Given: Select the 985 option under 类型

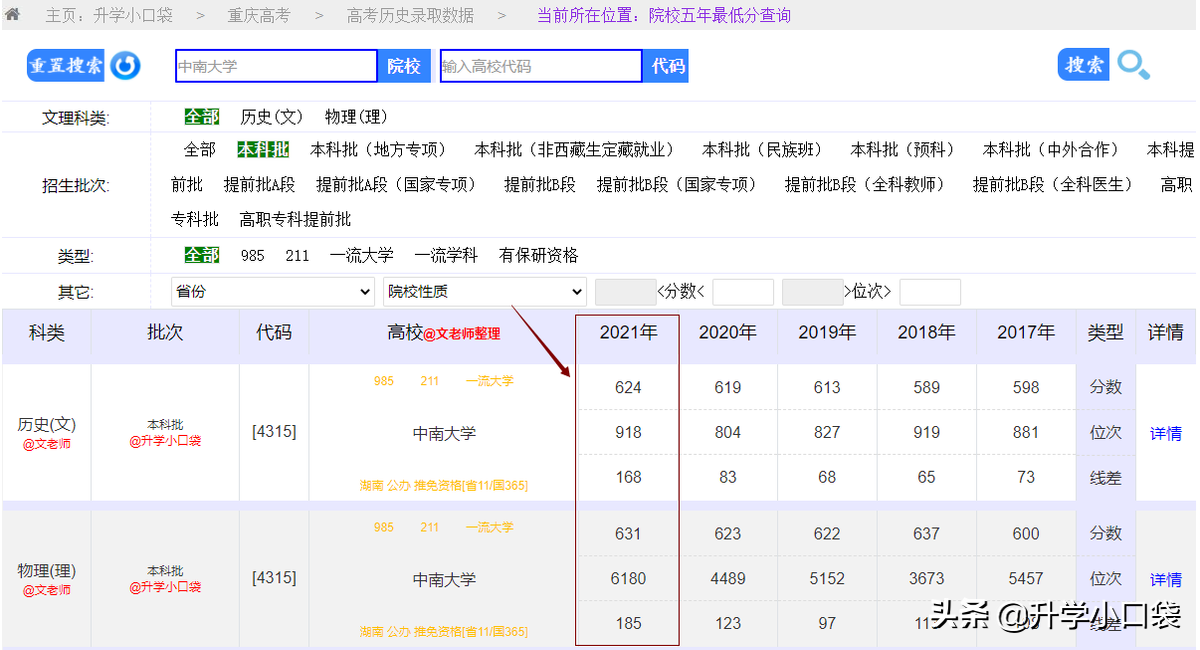Looking at the screenshot, I should point(253,255).
